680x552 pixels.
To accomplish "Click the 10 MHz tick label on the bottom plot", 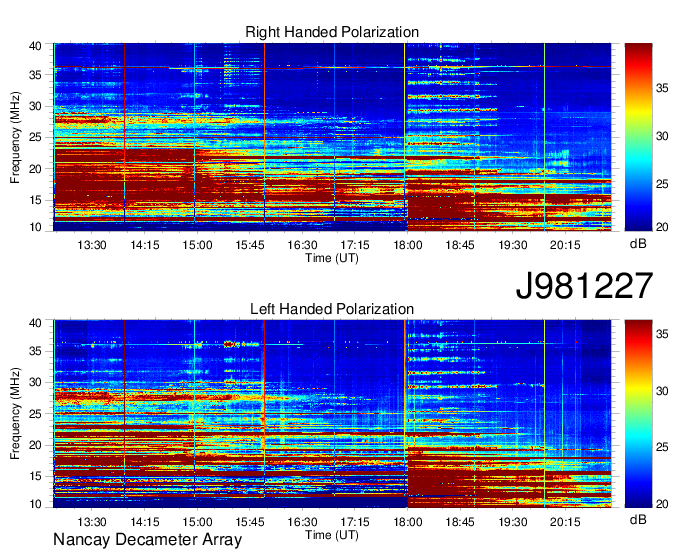I will pyautogui.click(x=35, y=504).
